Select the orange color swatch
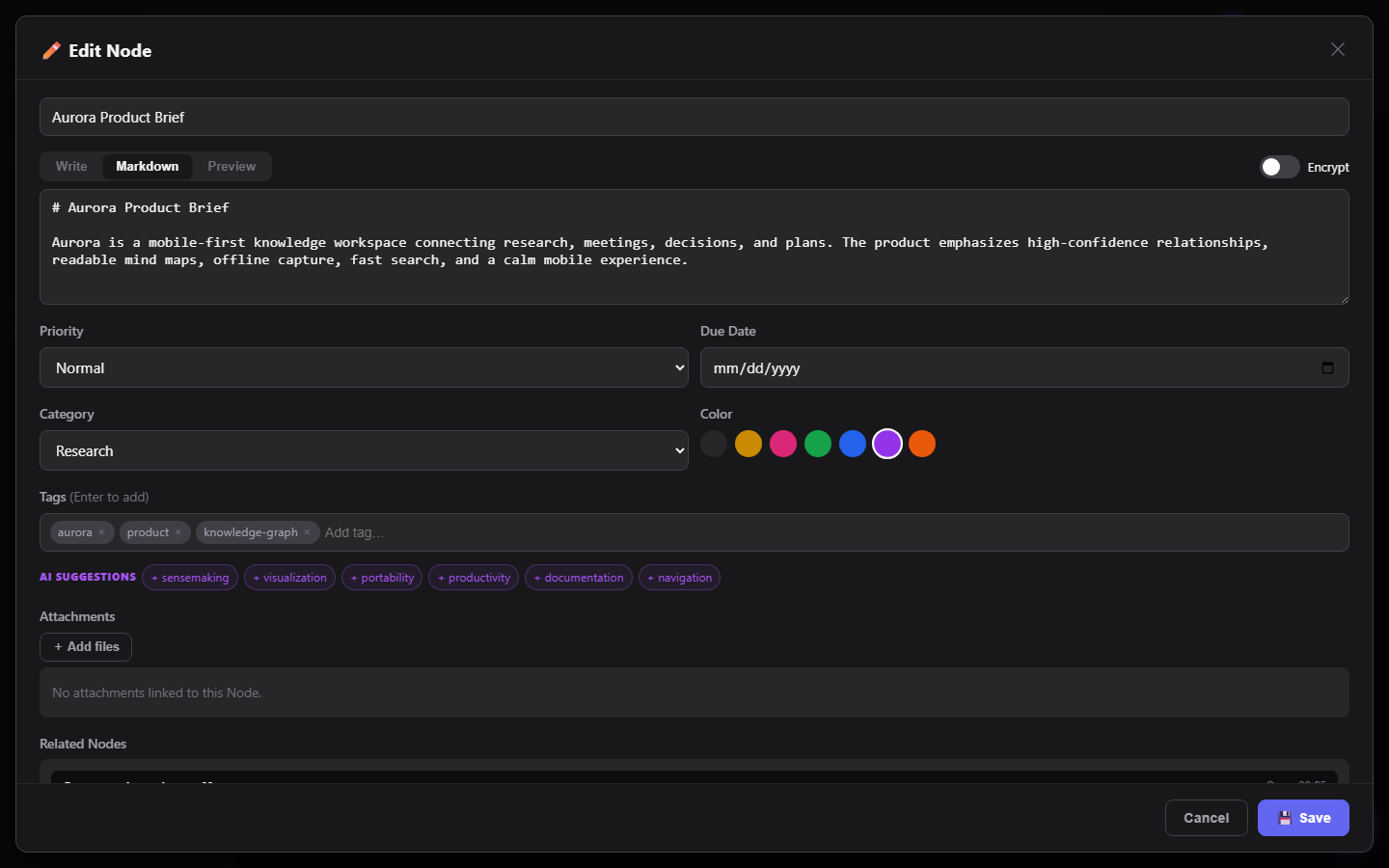The image size is (1389, 868). [922, 444]
